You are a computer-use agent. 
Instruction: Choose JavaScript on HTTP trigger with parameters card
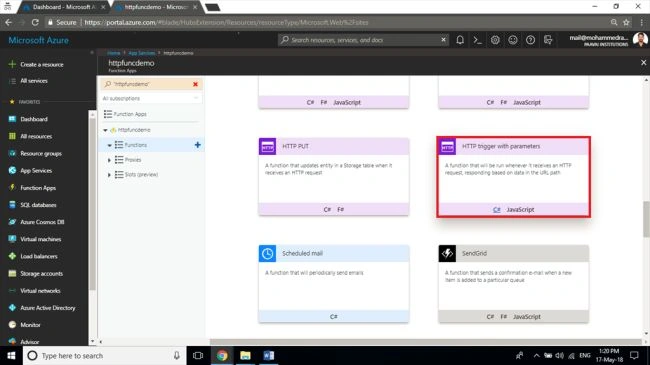click(520, 209)
